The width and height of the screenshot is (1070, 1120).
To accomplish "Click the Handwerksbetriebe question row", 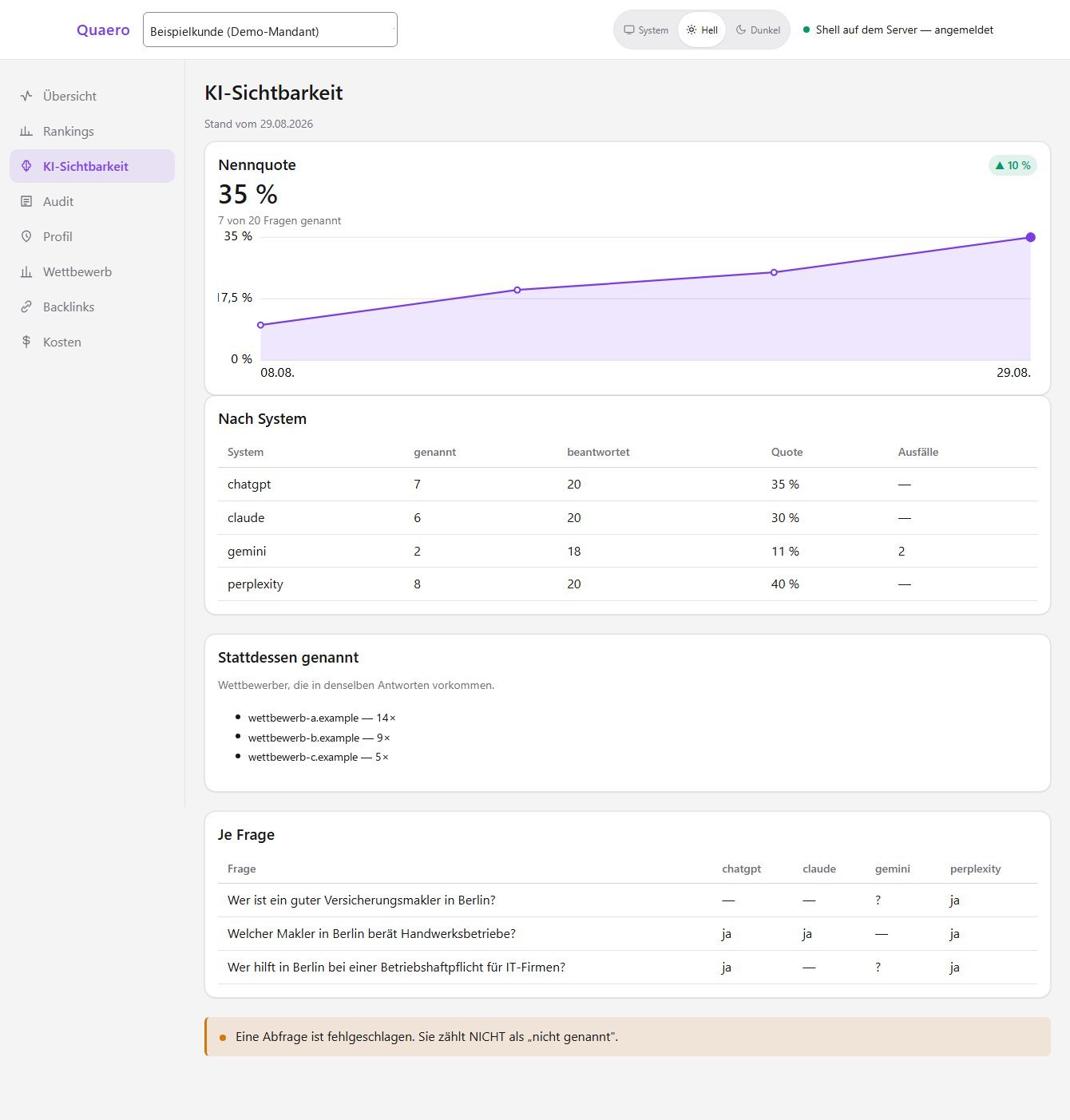I will click(628, 934).
